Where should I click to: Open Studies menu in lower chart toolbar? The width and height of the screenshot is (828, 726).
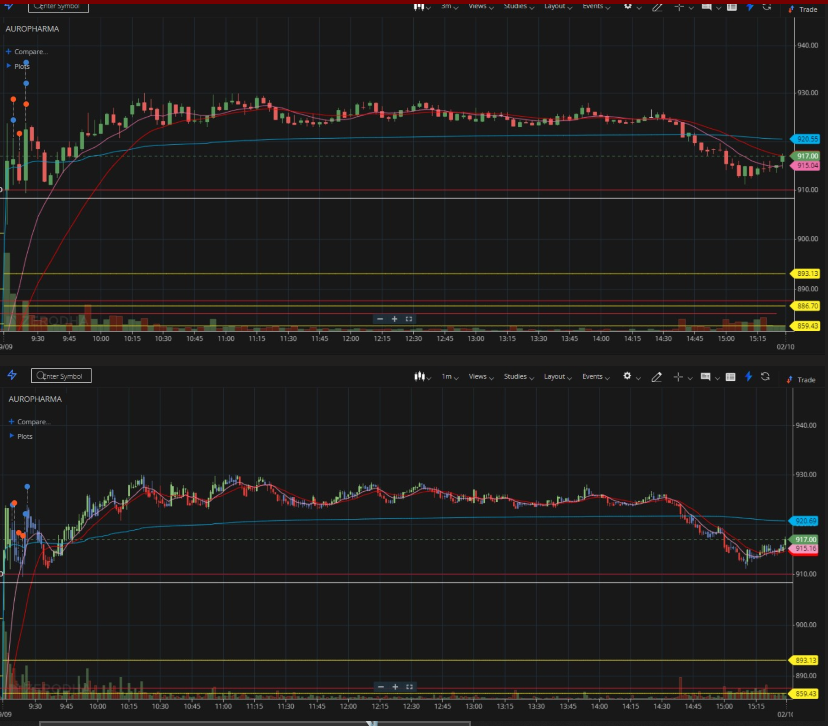(x=519, y=376)
